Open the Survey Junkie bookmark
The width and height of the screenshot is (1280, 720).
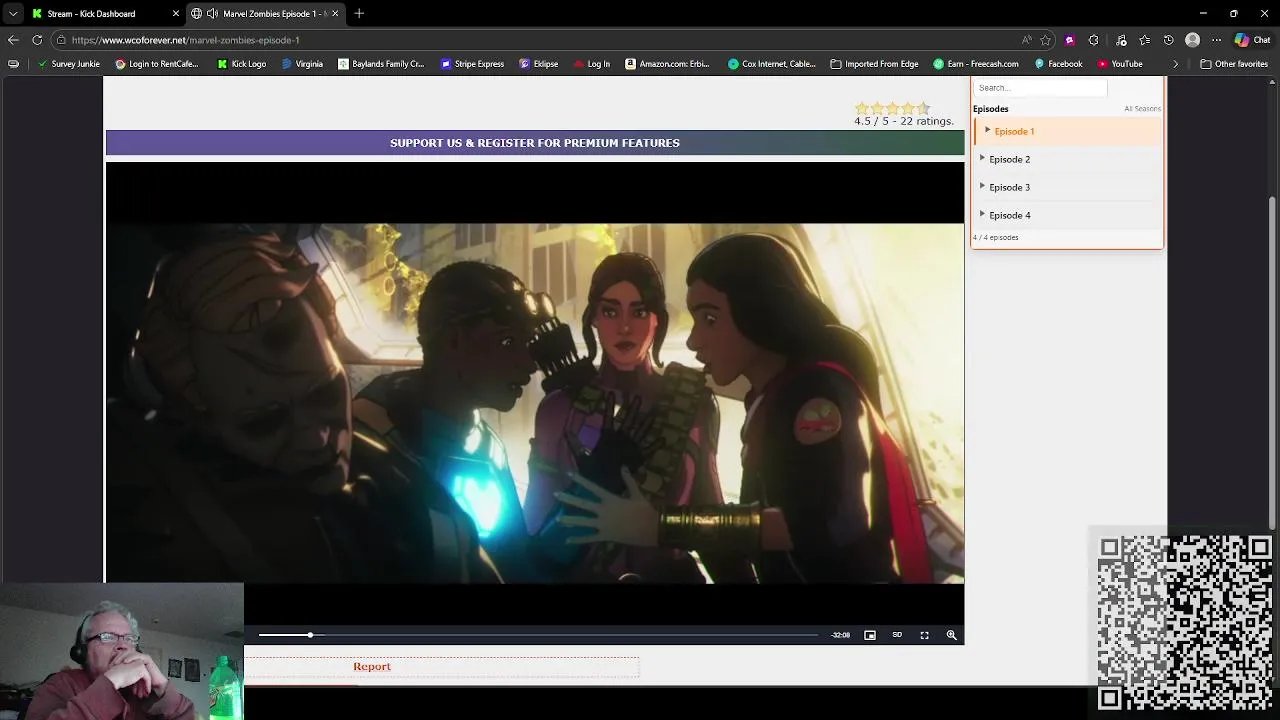[x=68, y=64]
